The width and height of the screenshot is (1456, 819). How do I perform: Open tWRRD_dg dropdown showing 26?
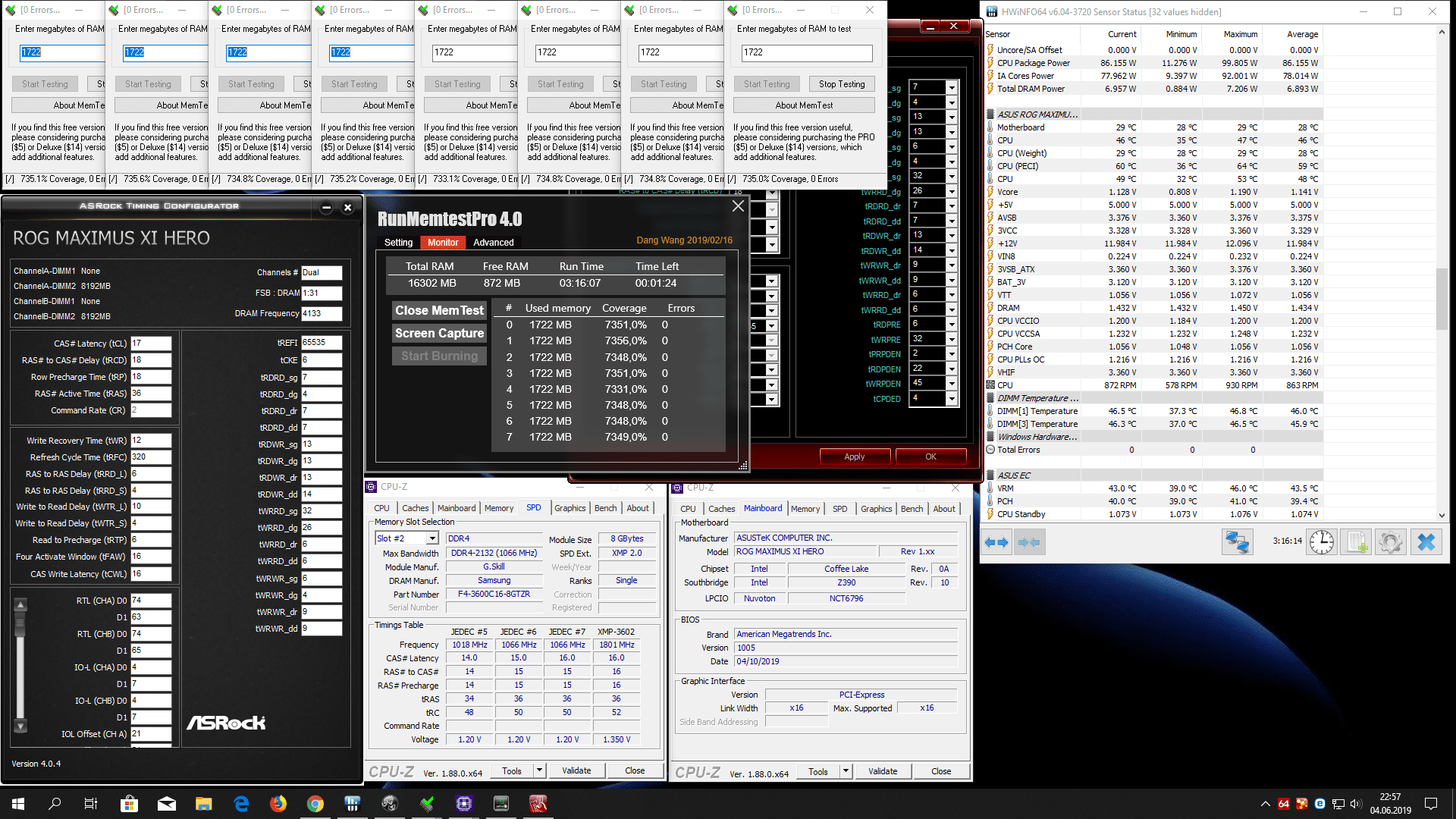point(951,191)
